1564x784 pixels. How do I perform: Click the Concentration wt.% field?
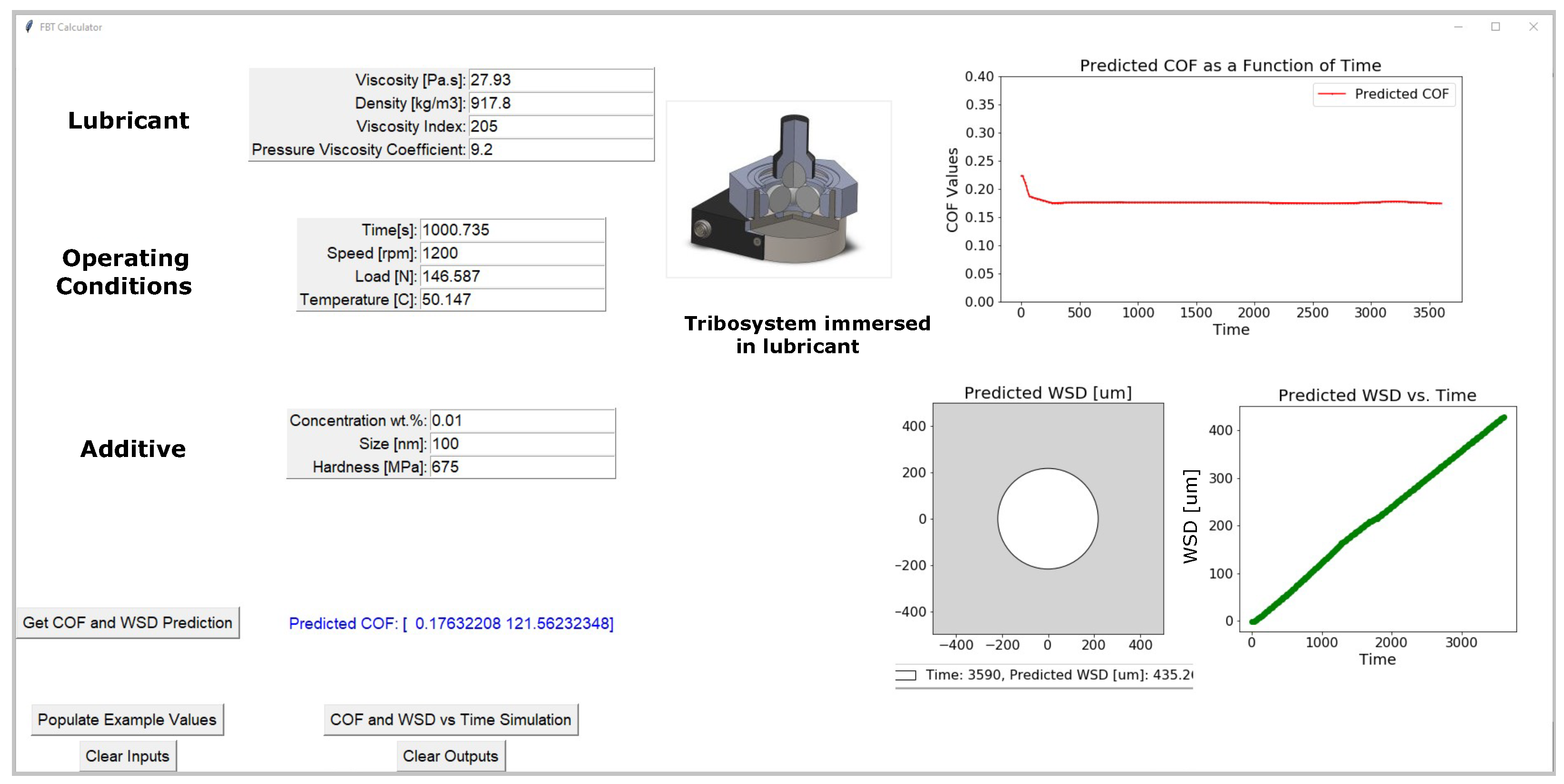522,420
